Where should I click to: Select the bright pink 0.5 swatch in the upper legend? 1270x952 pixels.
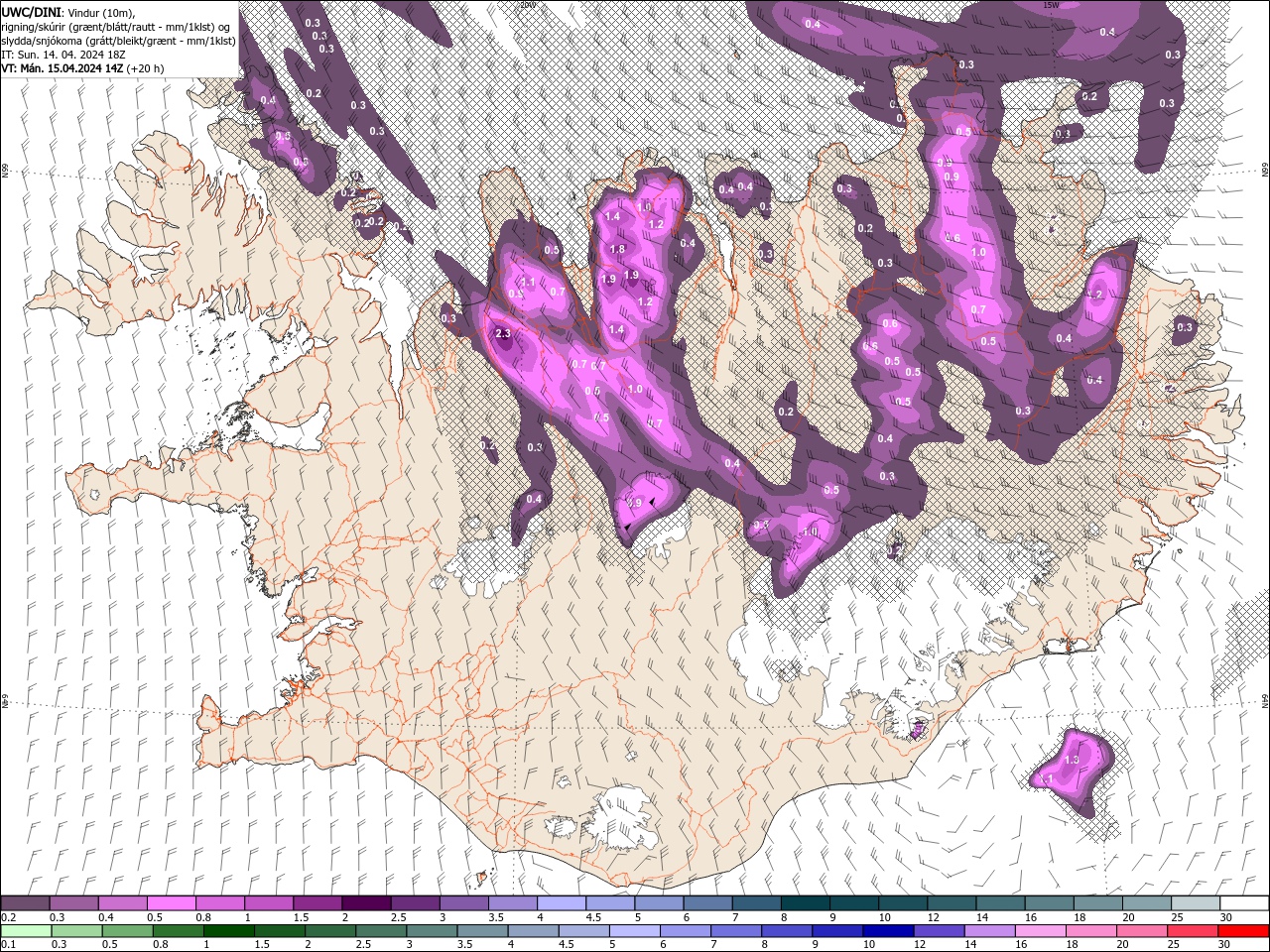click(171, 903)
